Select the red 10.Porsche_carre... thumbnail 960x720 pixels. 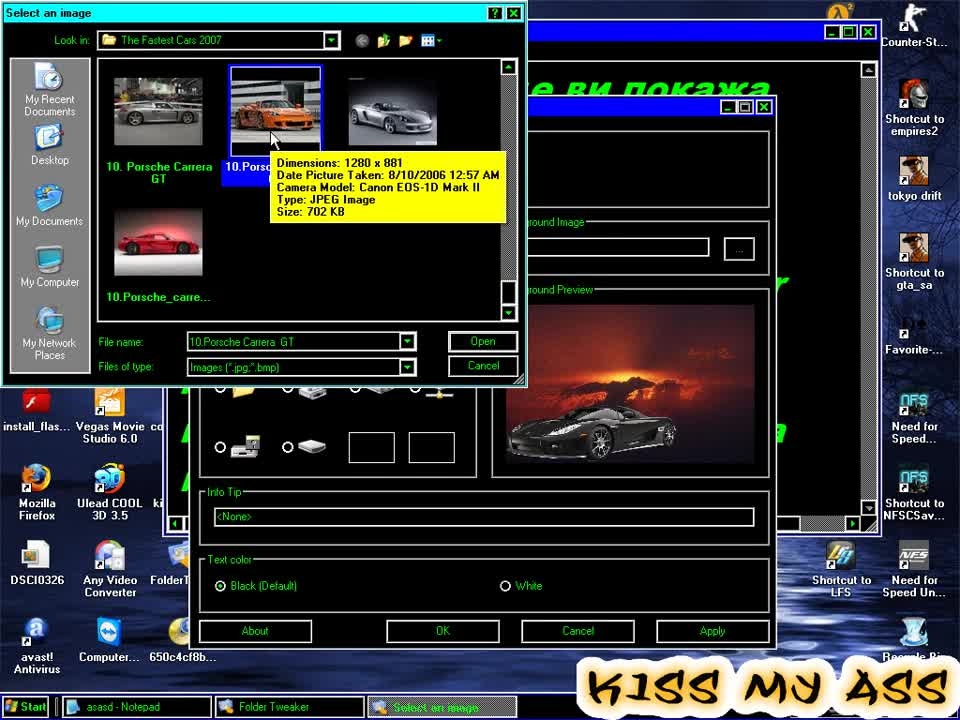tap(158, 242)
